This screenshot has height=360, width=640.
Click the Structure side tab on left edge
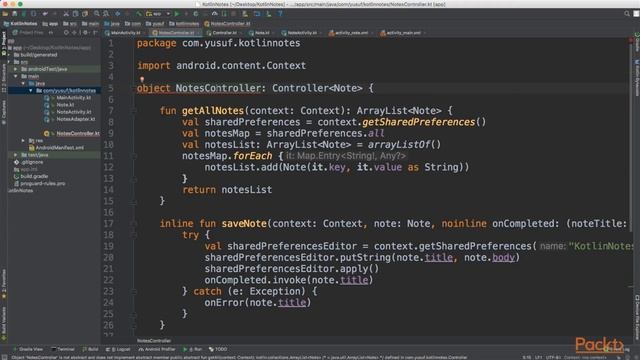point(4,78)
